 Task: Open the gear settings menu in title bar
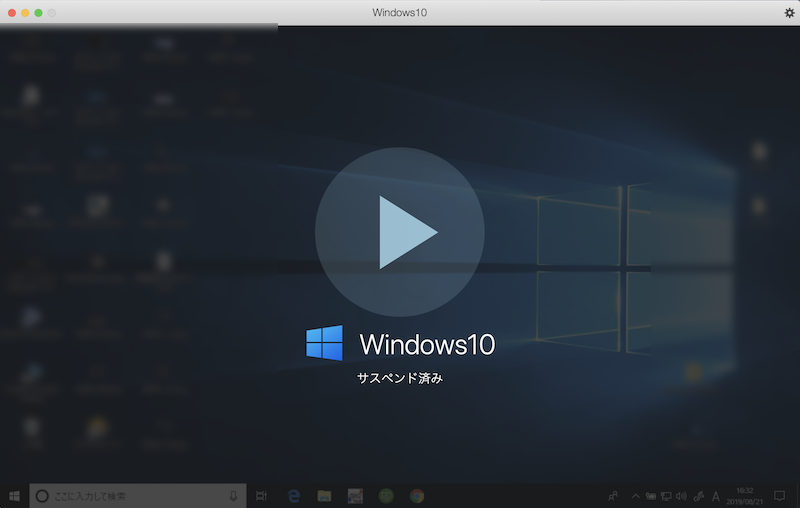[x=789, y=12]
